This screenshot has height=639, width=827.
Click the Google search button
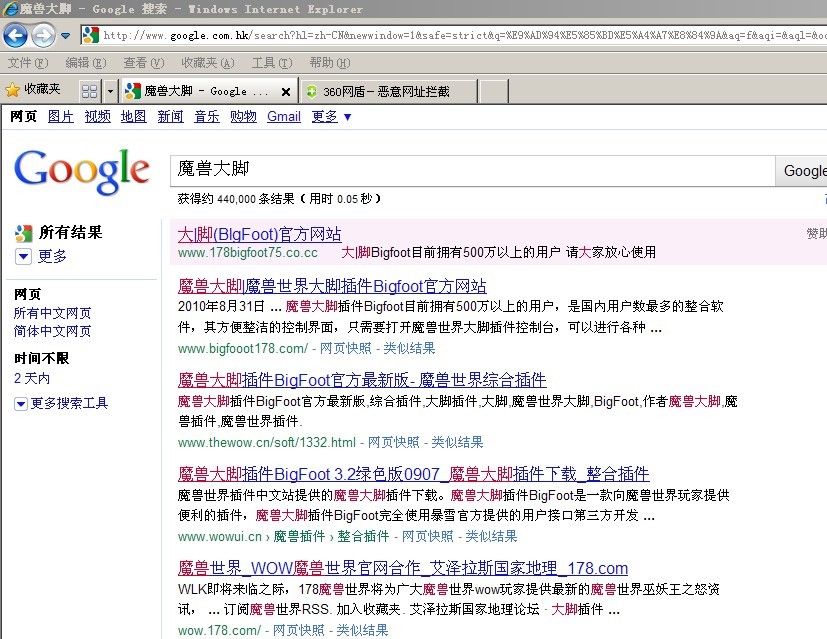(802, 170)
